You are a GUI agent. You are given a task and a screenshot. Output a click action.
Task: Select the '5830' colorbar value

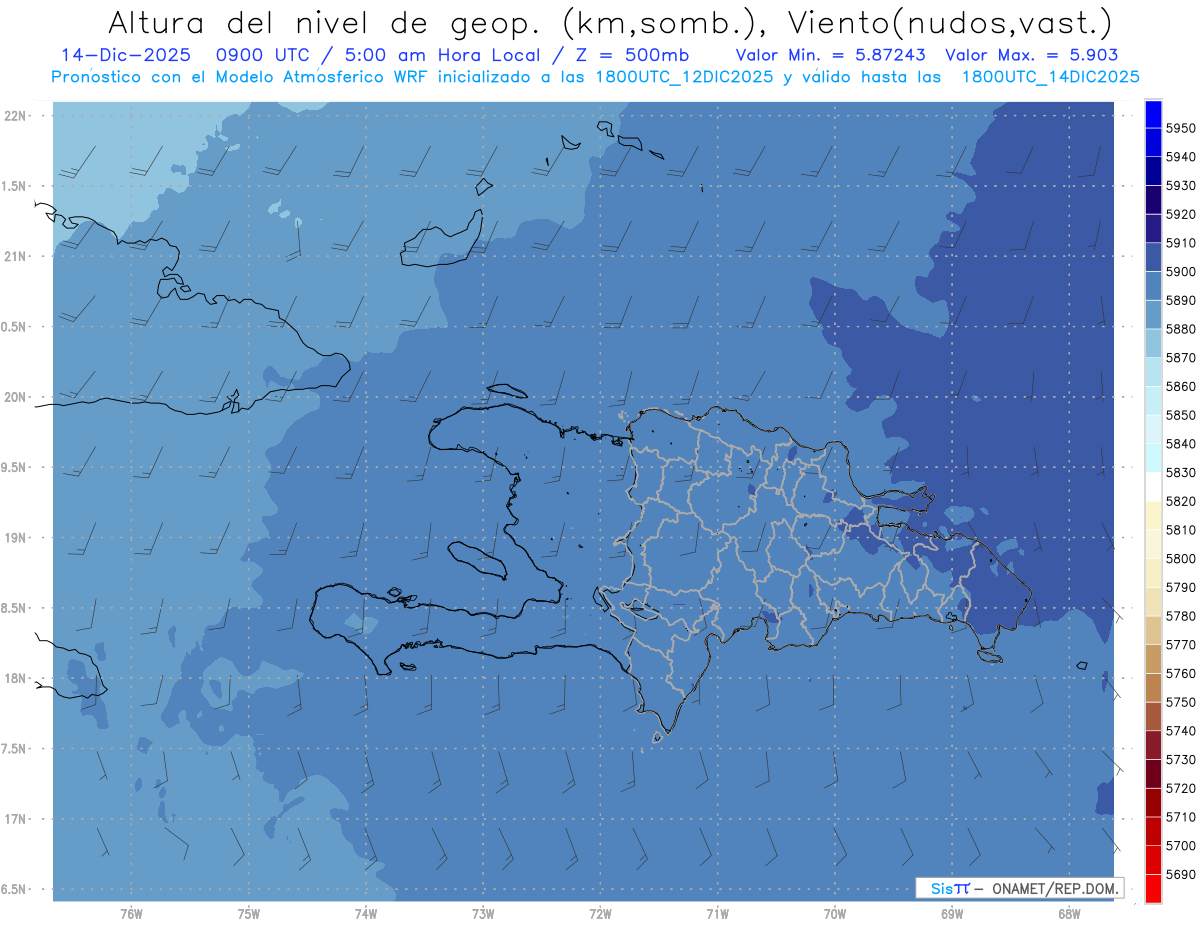pyautogui.click(x=1180, y=473)
